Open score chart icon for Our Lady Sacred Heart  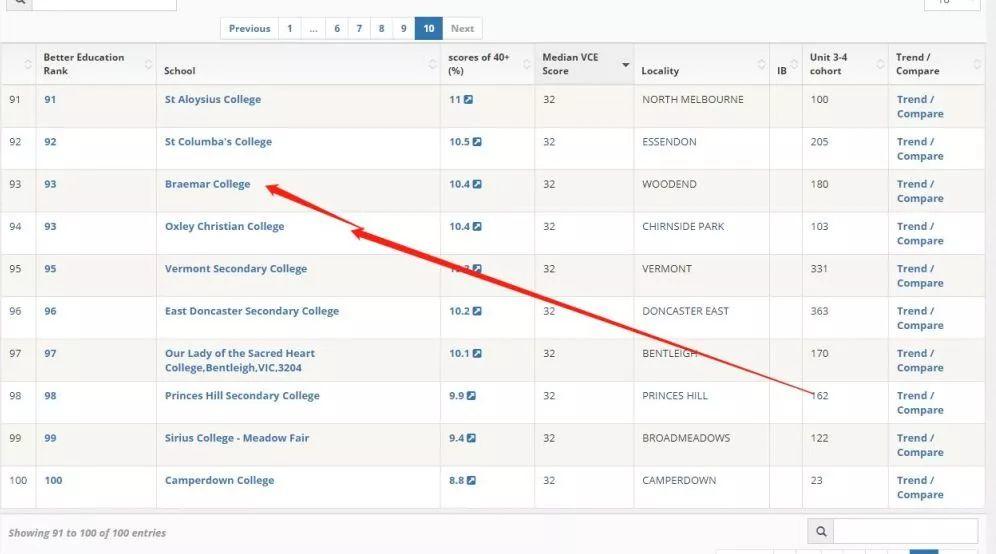tap(477, 354)
